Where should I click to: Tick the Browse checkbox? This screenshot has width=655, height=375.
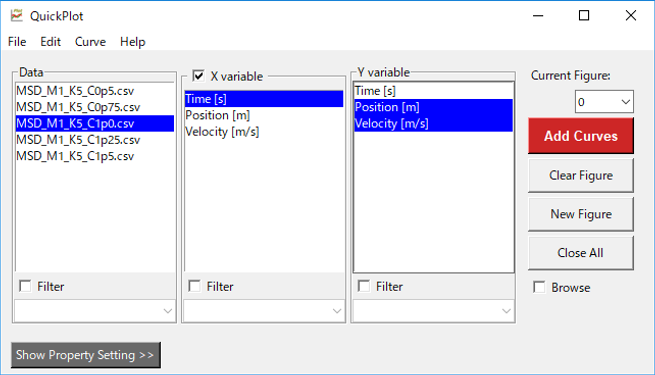pyautogui.click(x=539, y=287)
